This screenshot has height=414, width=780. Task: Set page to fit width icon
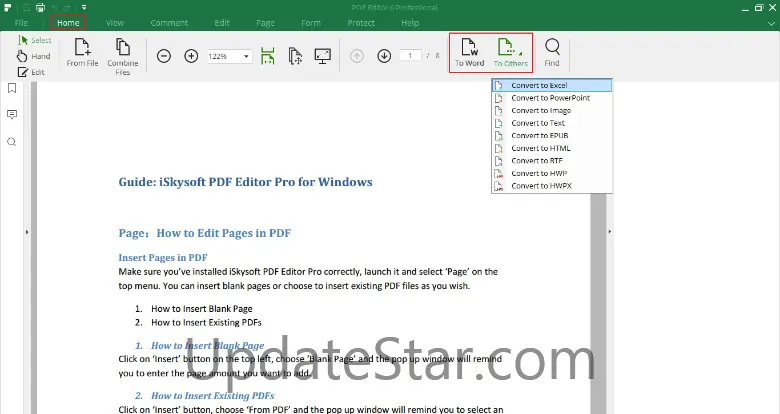pos(268,56)
